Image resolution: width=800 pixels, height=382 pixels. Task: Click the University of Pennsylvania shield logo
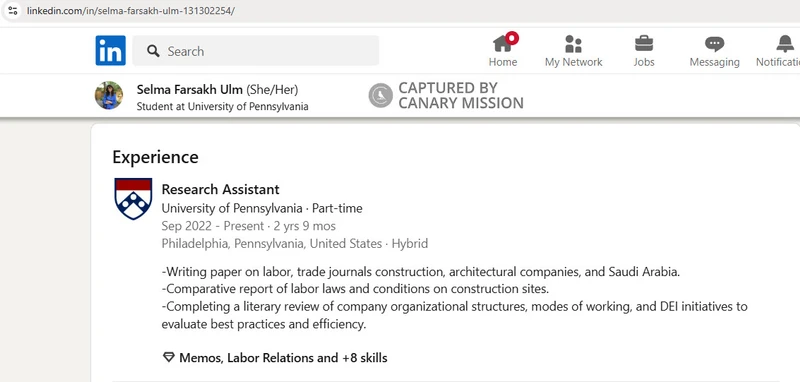point(133,199)
